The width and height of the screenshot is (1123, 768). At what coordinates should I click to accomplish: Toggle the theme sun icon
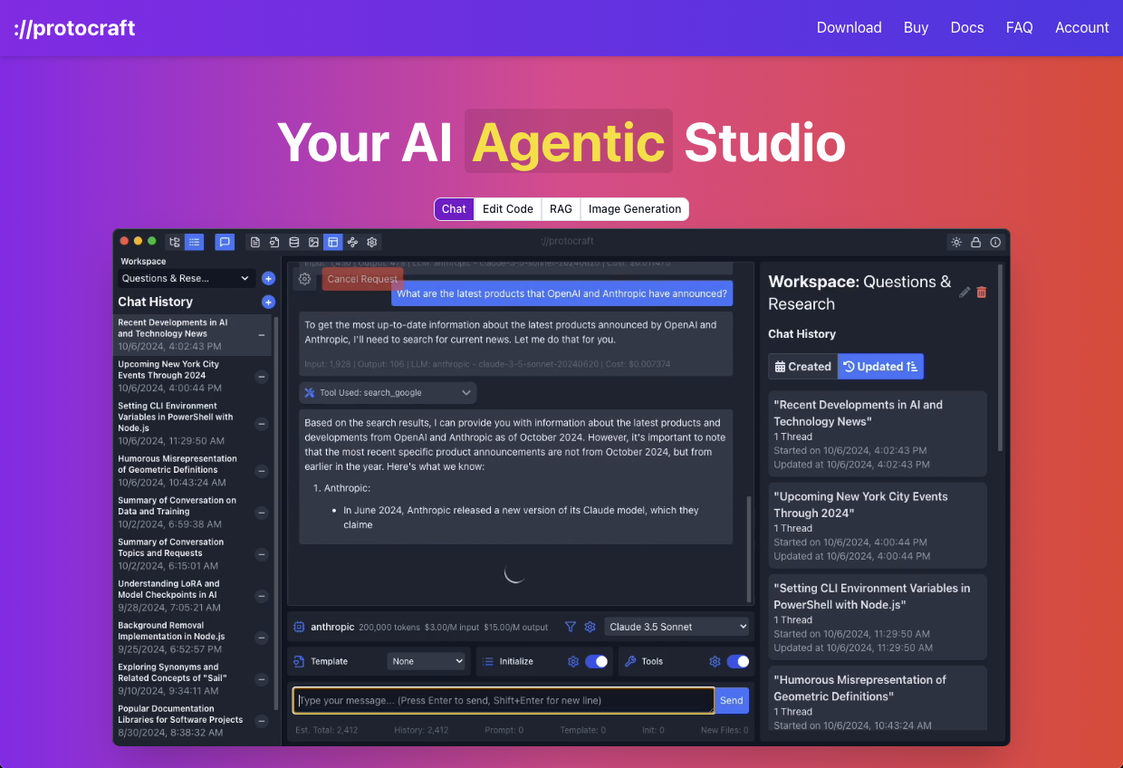(x=956, y=242)
